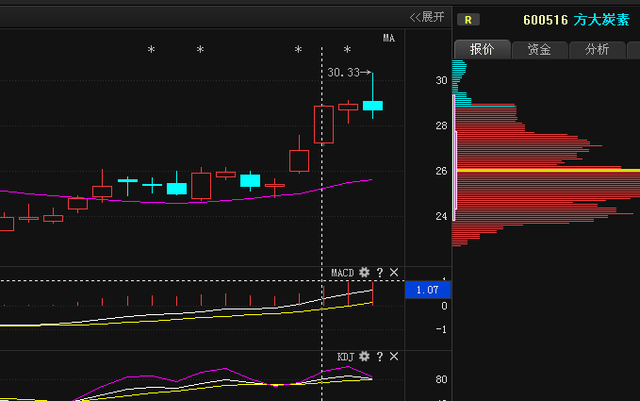This screenshot has height=401, width=640.
Task: Open KDJ indicator help question mark
Action: coord(380,356)
